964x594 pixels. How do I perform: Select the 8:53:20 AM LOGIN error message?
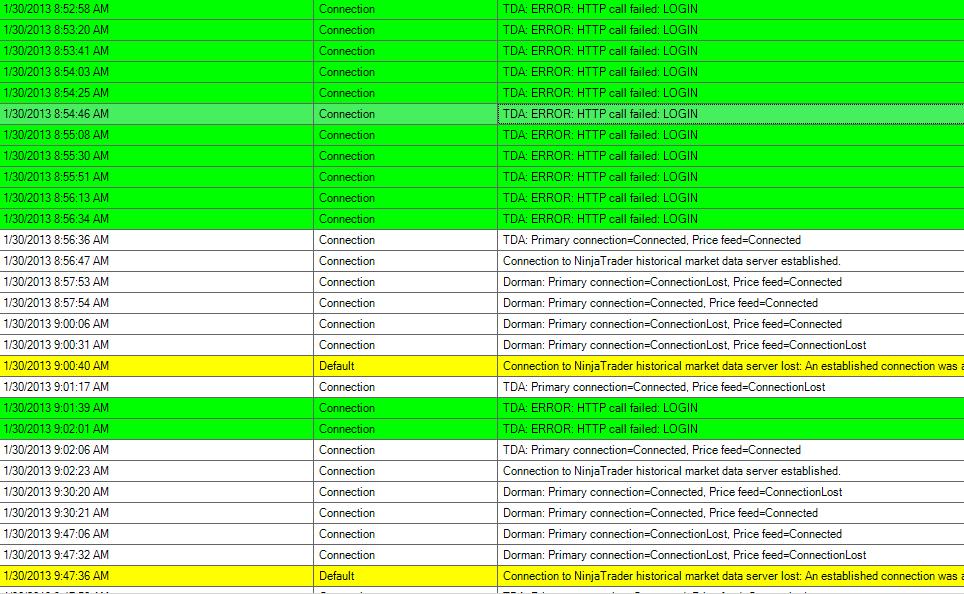731,30
